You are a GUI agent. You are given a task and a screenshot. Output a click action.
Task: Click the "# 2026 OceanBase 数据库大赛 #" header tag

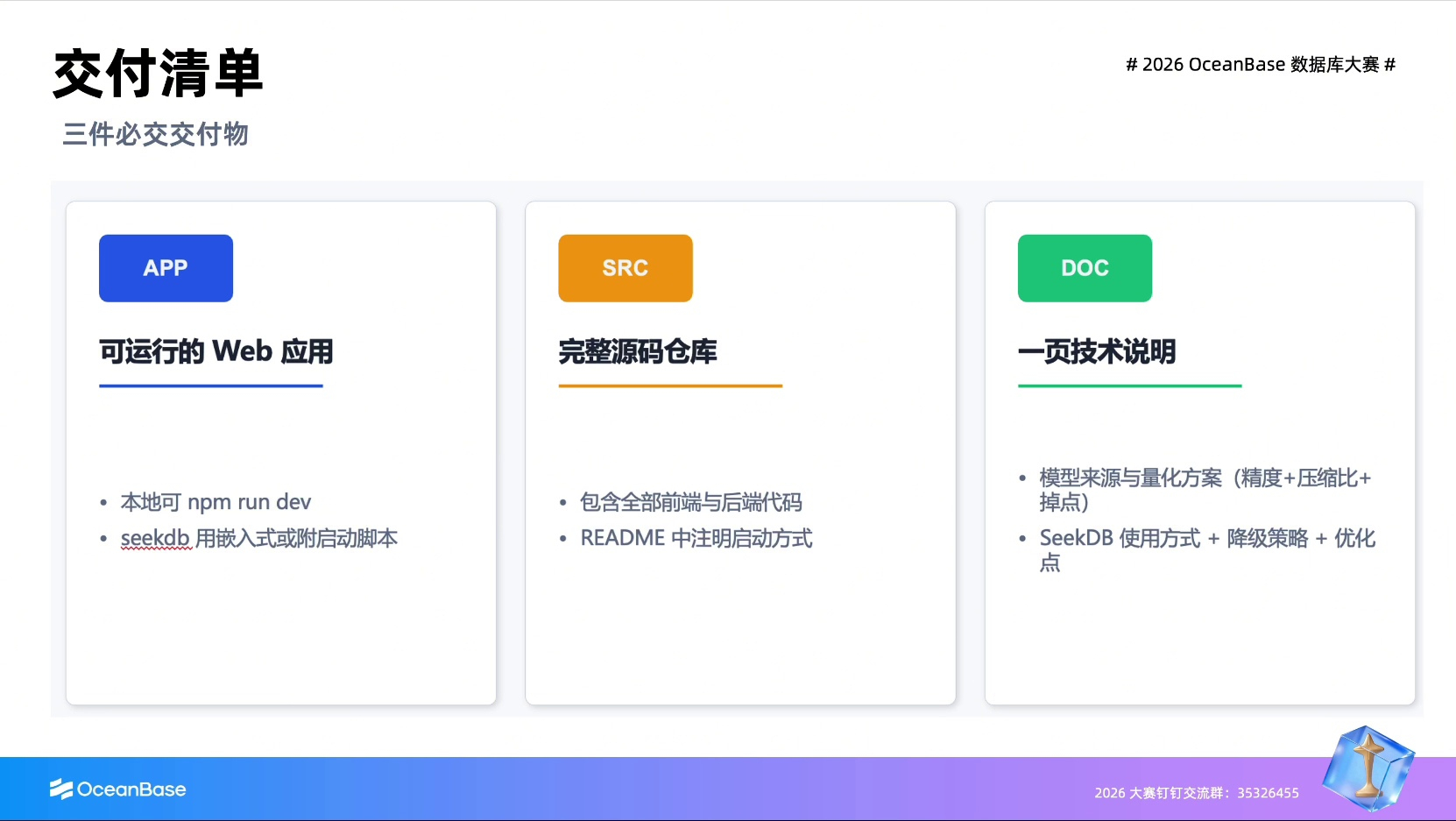pyautogui.click(x=1261, y=65)
